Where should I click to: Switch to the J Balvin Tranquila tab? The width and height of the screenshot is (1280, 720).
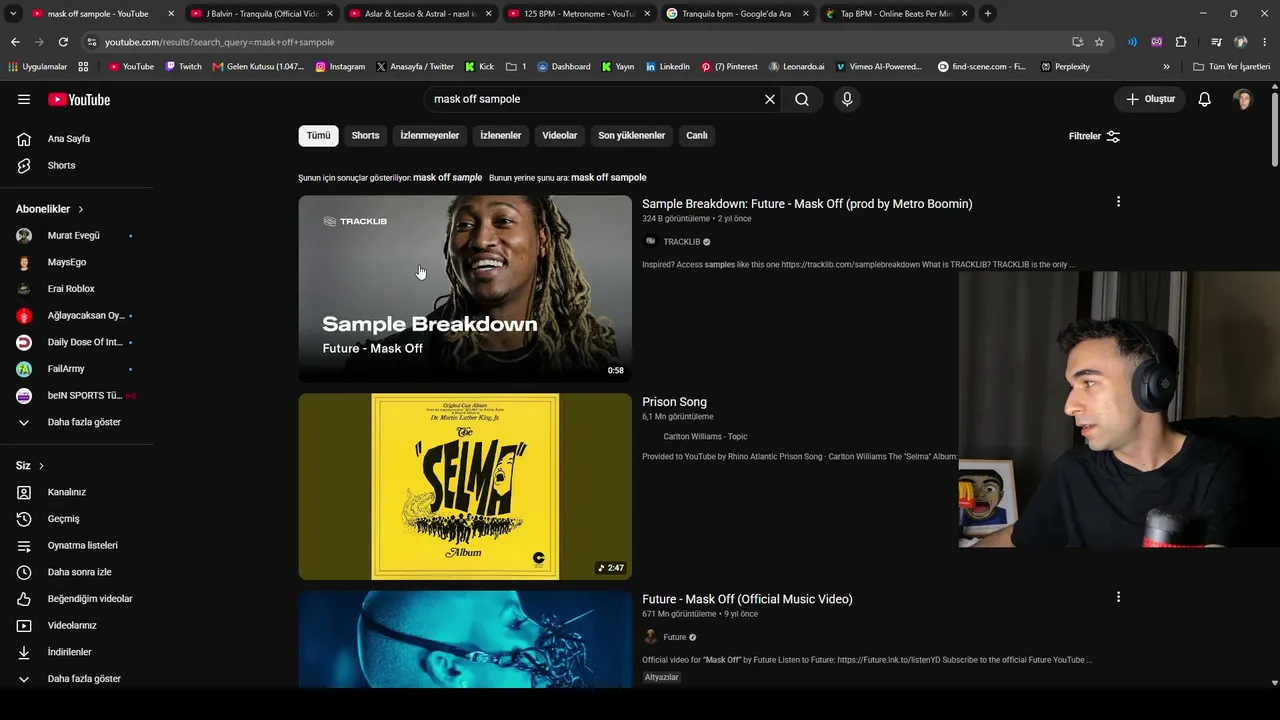(x=262, y=13)
